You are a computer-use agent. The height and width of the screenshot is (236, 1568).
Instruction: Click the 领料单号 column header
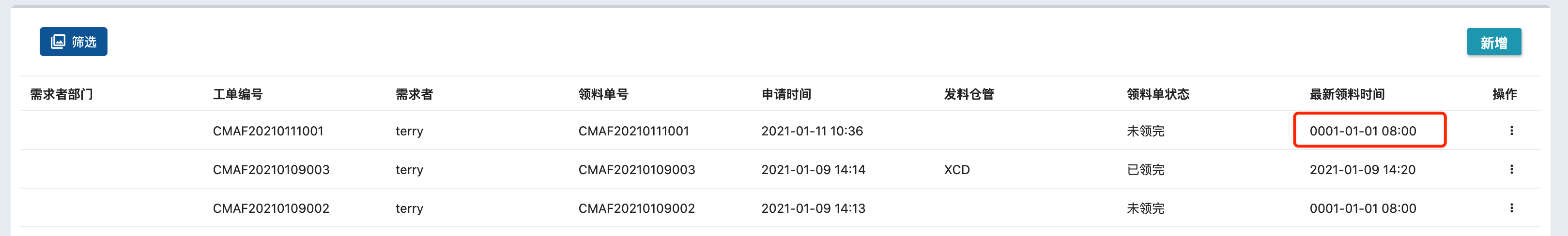(x=602, y=94)
